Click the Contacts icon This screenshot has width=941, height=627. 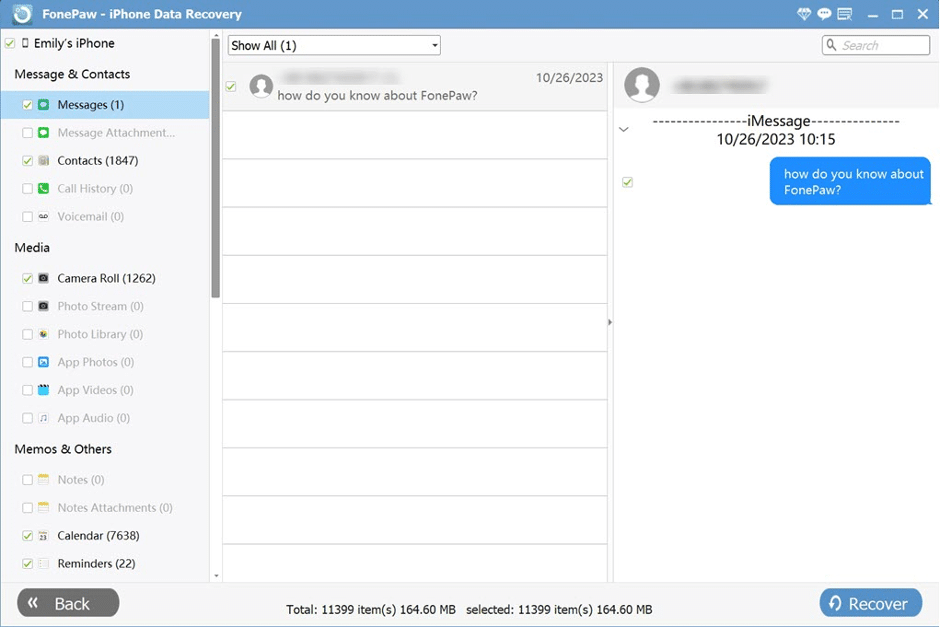tap(42, 160)
